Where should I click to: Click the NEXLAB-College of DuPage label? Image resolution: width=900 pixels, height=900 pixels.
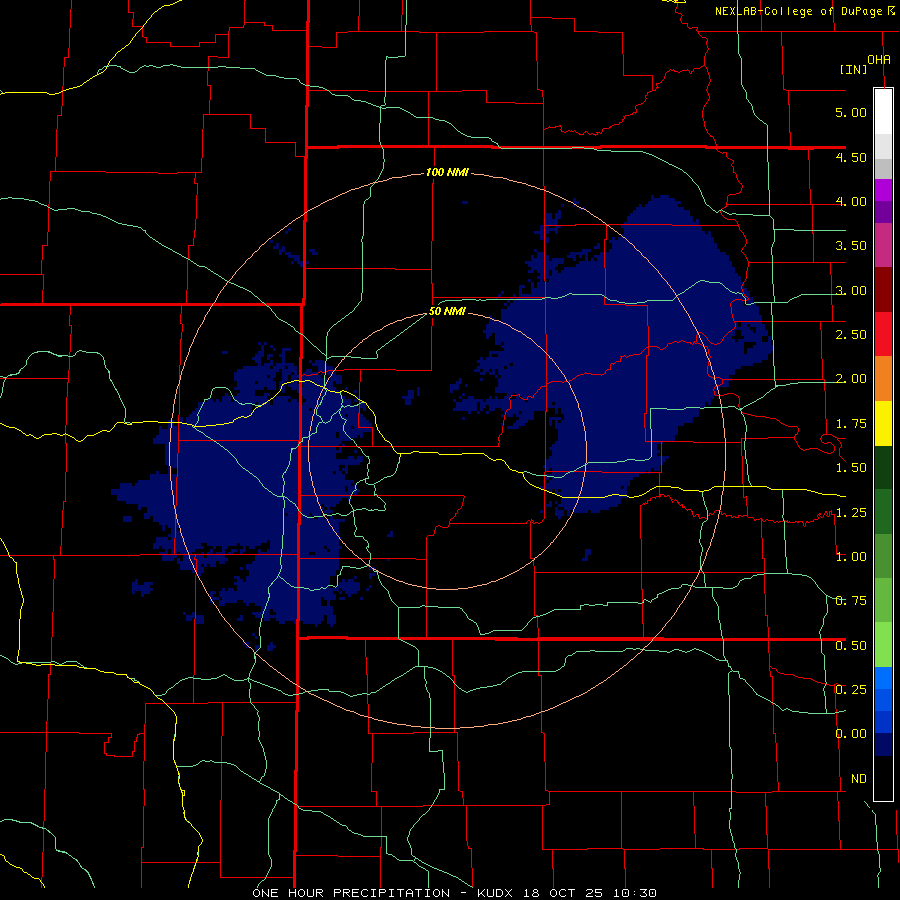tap(798, 11)
